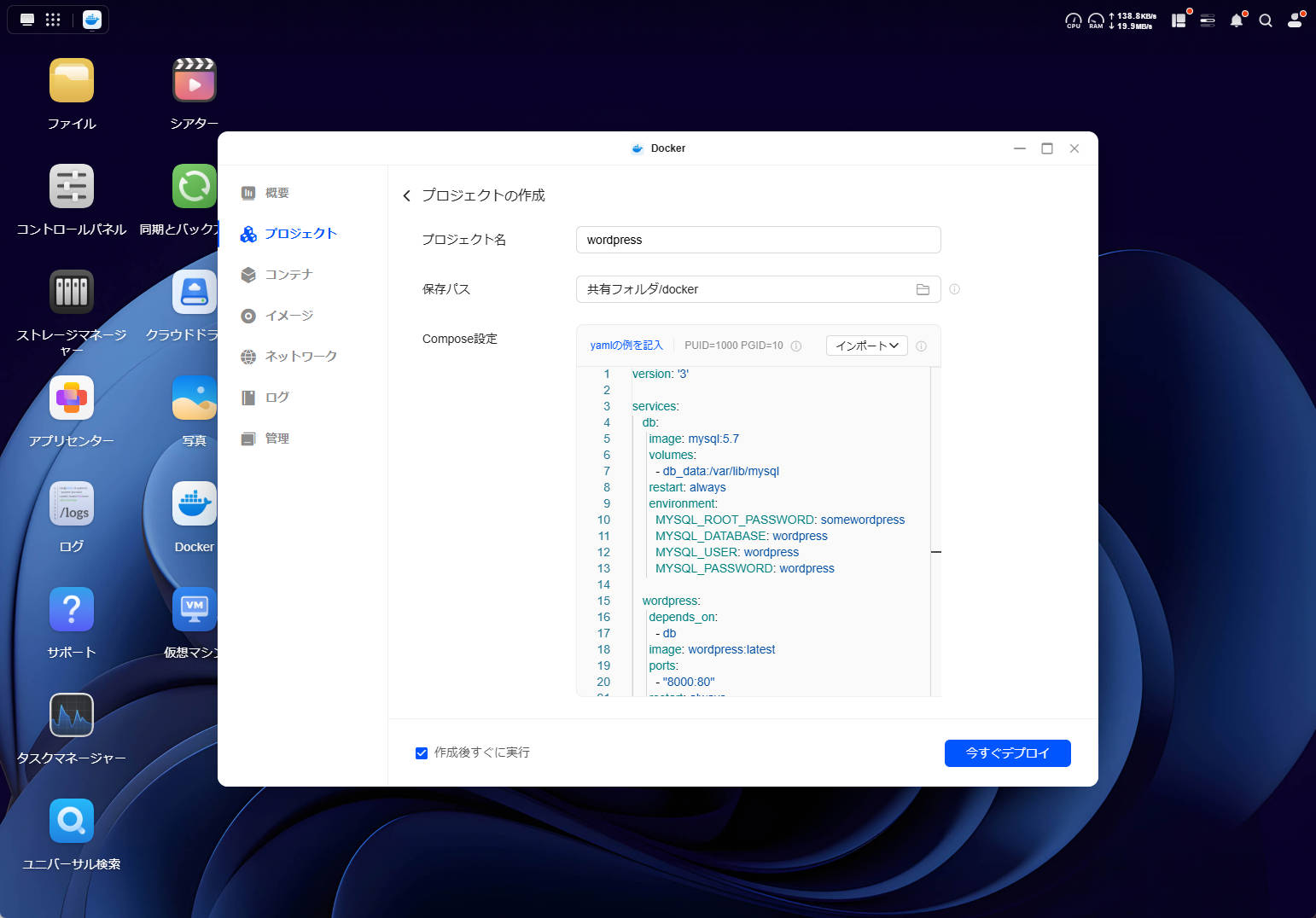Minimize the Docker window
This screenshot has width=1316, height=918.
1020,148
